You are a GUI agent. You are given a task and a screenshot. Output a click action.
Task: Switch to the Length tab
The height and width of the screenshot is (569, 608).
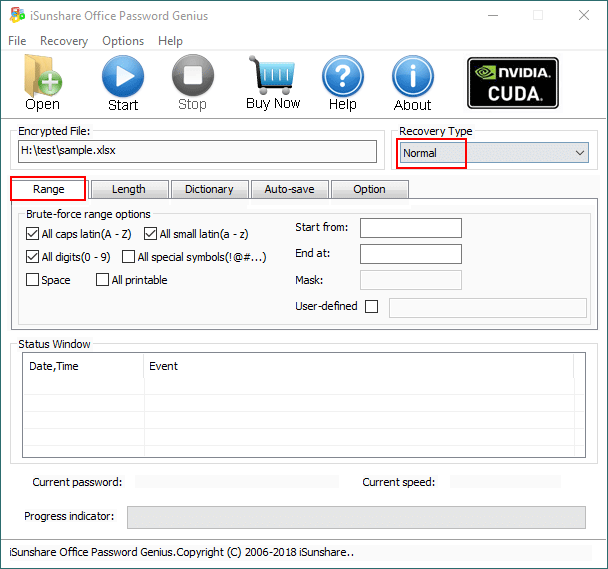pyautogui.click(x=129, y=189)
